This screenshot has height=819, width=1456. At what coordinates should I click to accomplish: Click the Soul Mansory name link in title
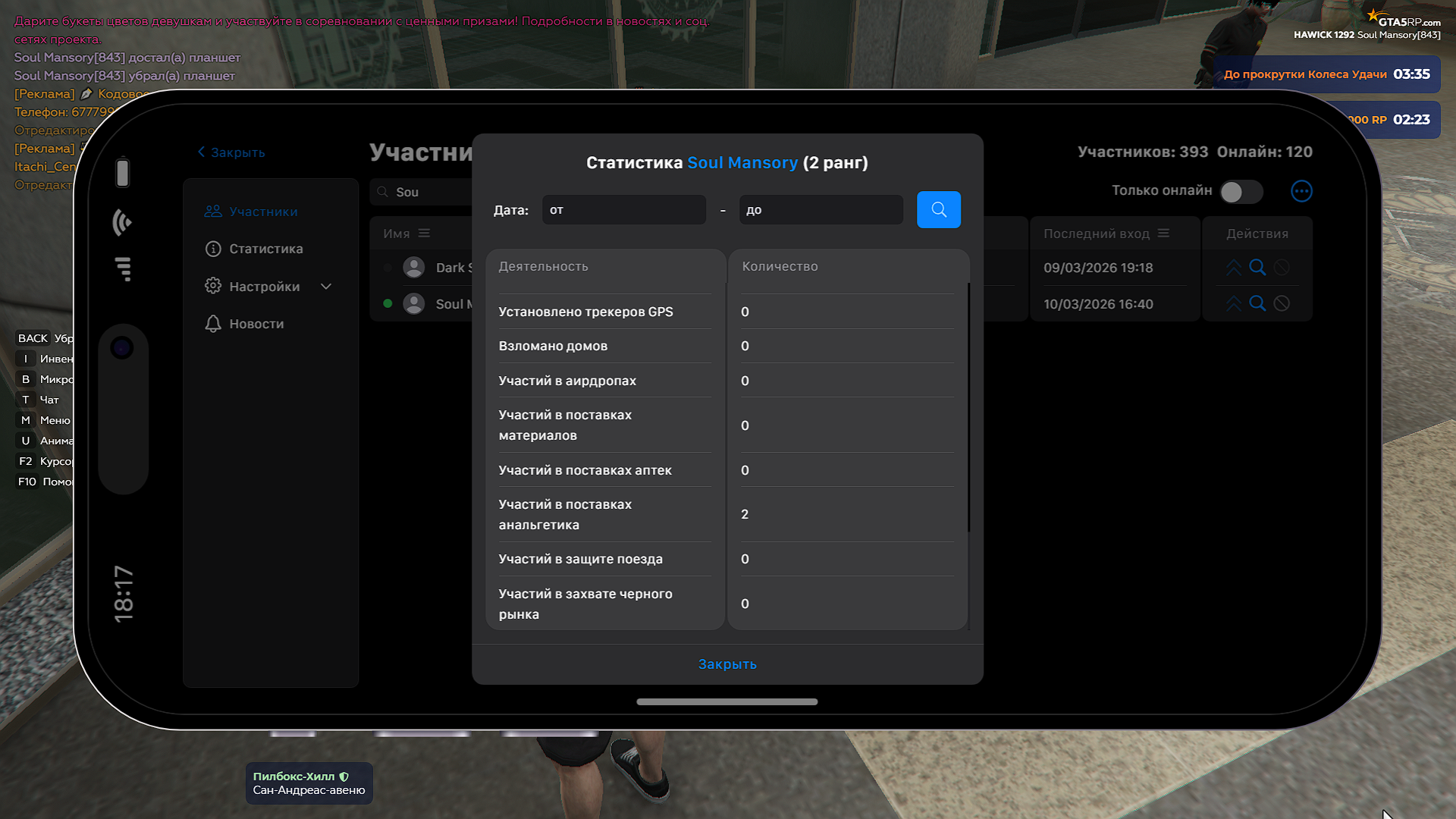click(x=742, y=163)
